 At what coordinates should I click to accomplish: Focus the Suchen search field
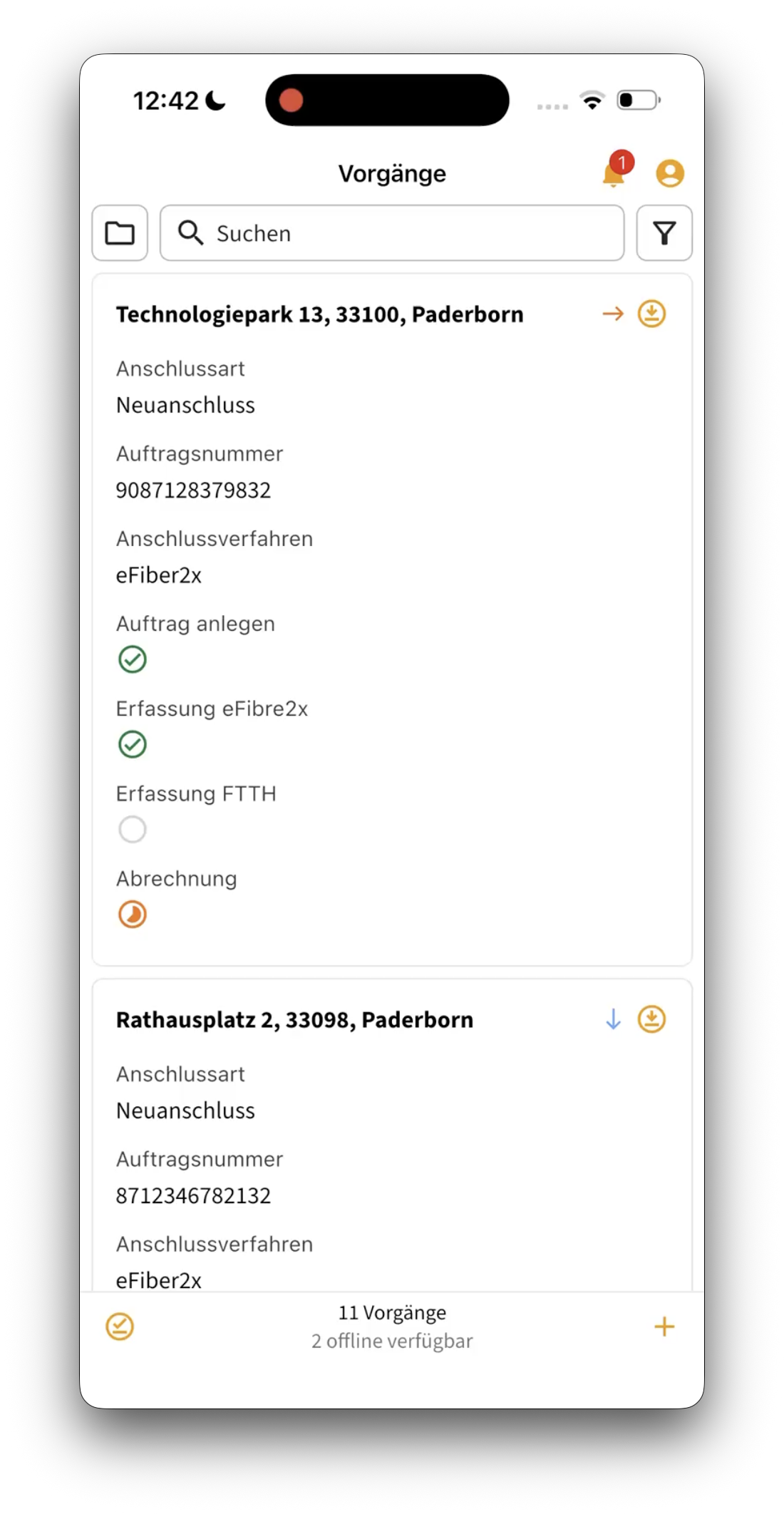(392, 233)
